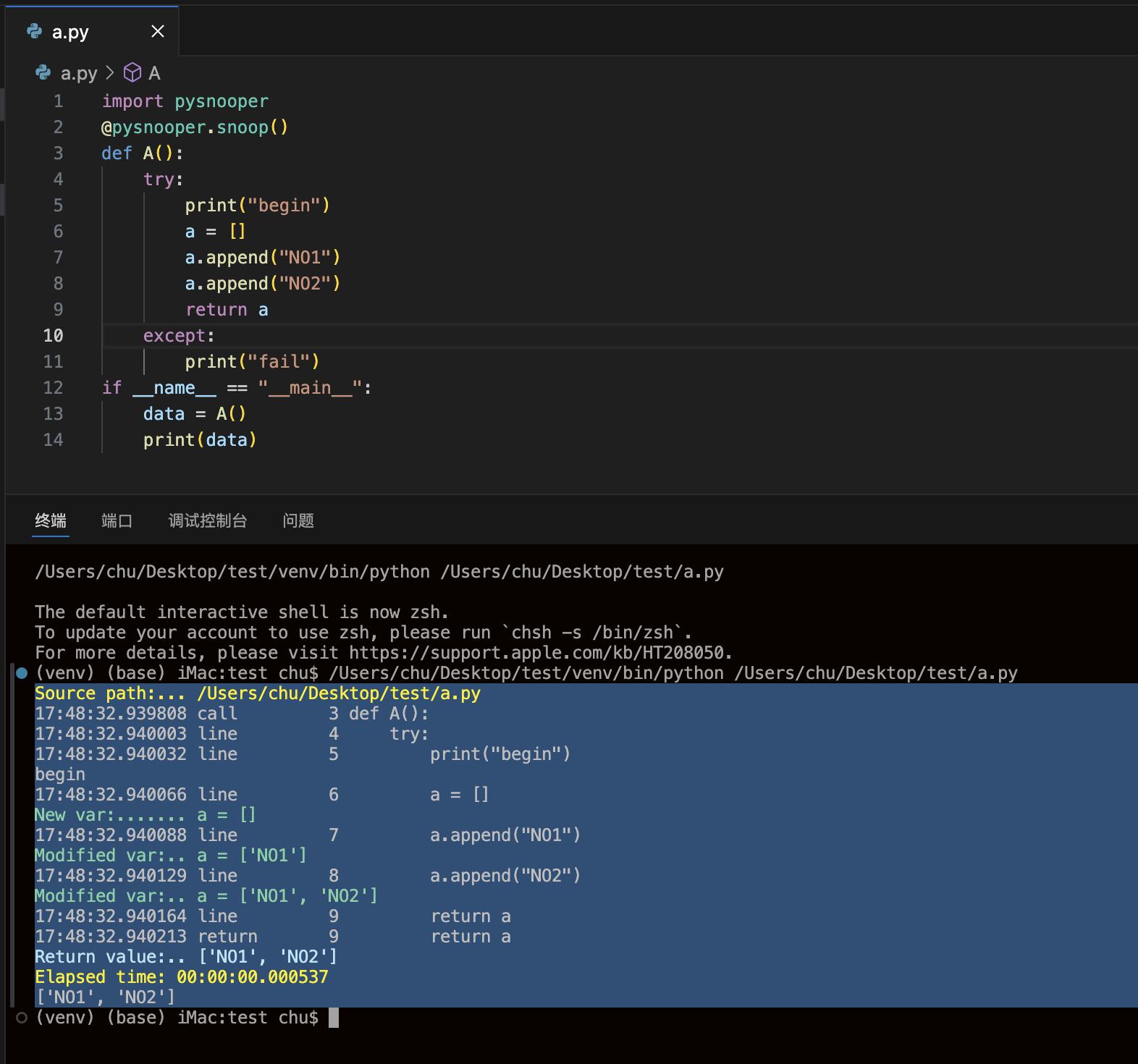Click the blue command marker dot in terminal

(22, 673)
